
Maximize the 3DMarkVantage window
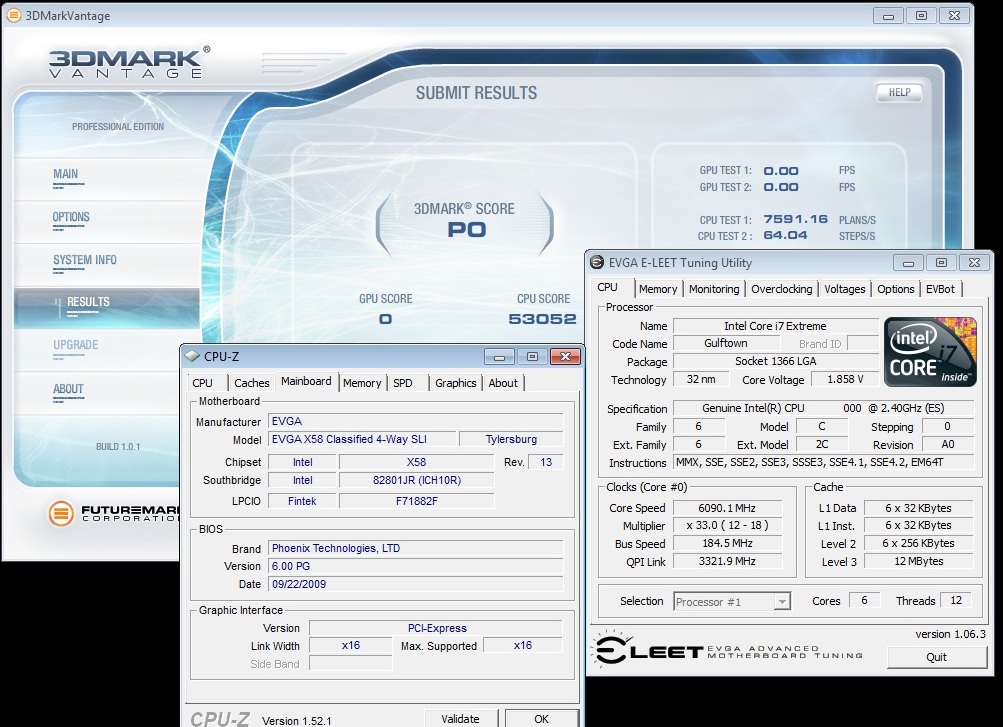[x=921, y=15]
